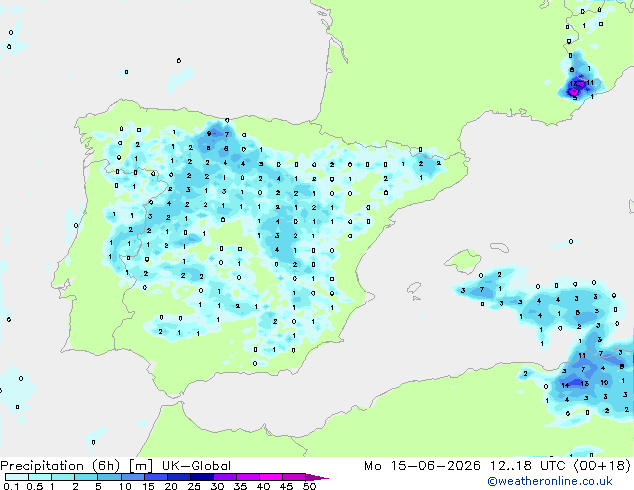Click the '9' rainfall value on Spain's north coast

coord(209,133)
